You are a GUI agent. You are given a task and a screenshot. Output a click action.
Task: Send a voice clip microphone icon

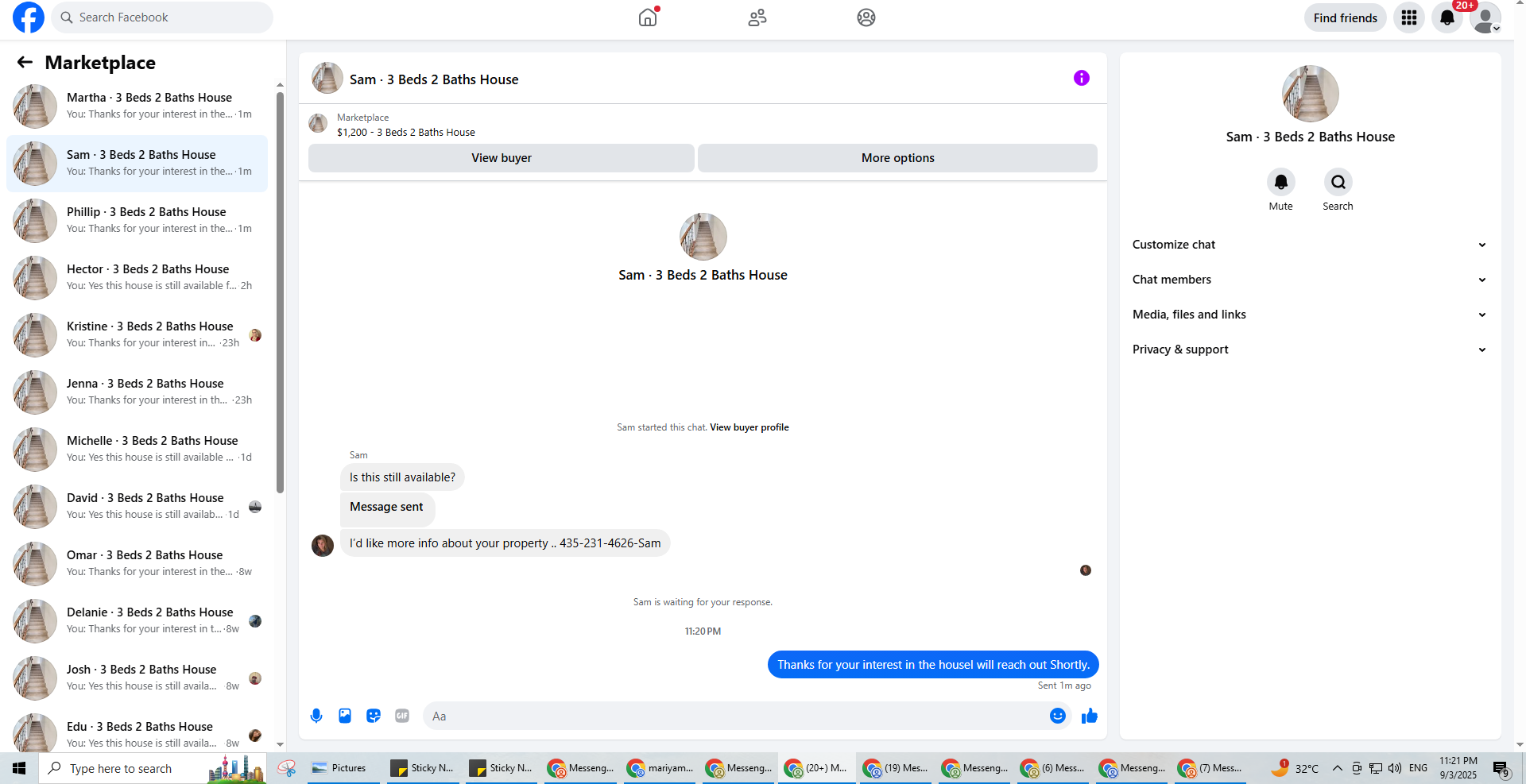[316, 716]
